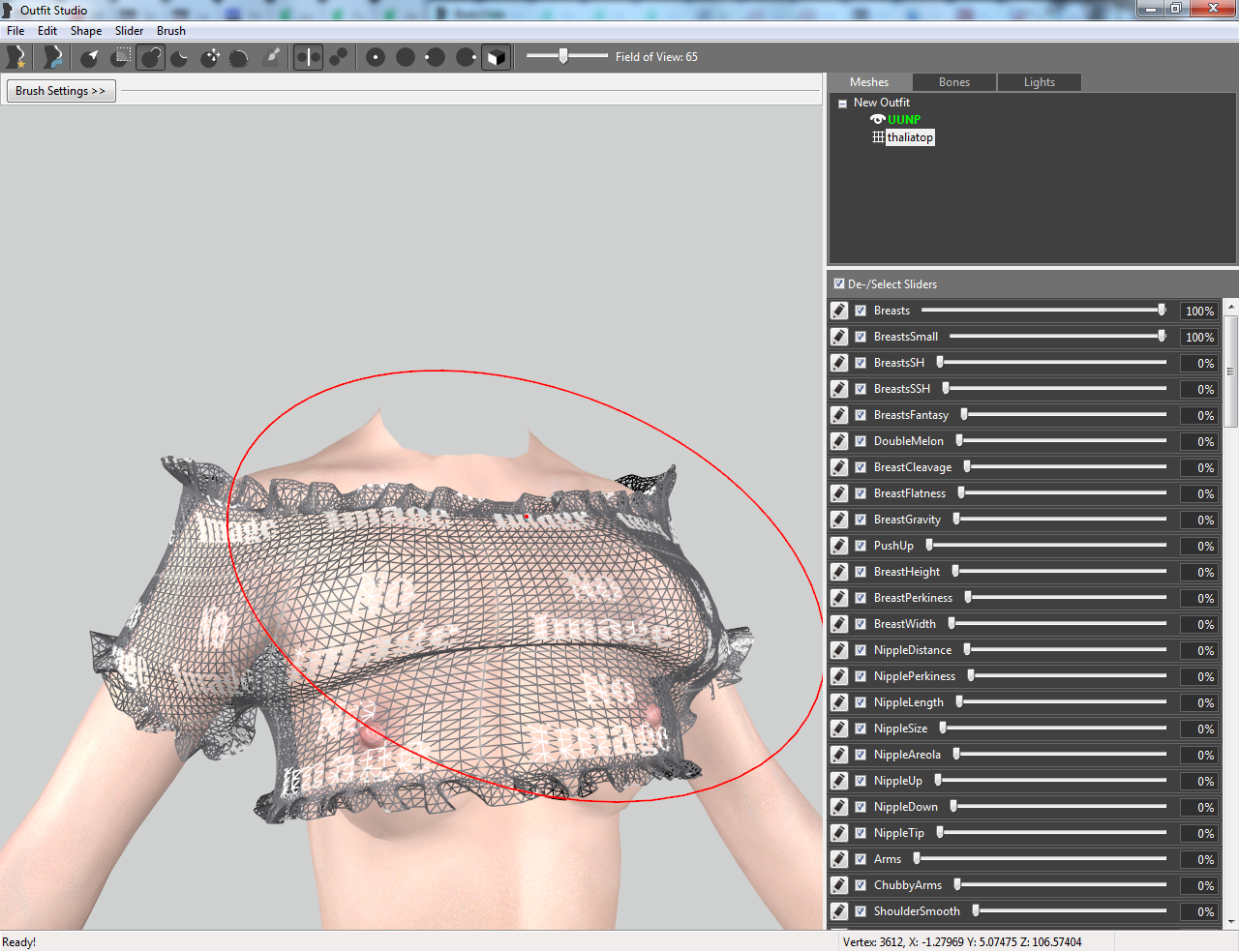1239x952 pixels.
Task: Uncheck the BreastsFantasy checkbox
Action: coord(861,415)
